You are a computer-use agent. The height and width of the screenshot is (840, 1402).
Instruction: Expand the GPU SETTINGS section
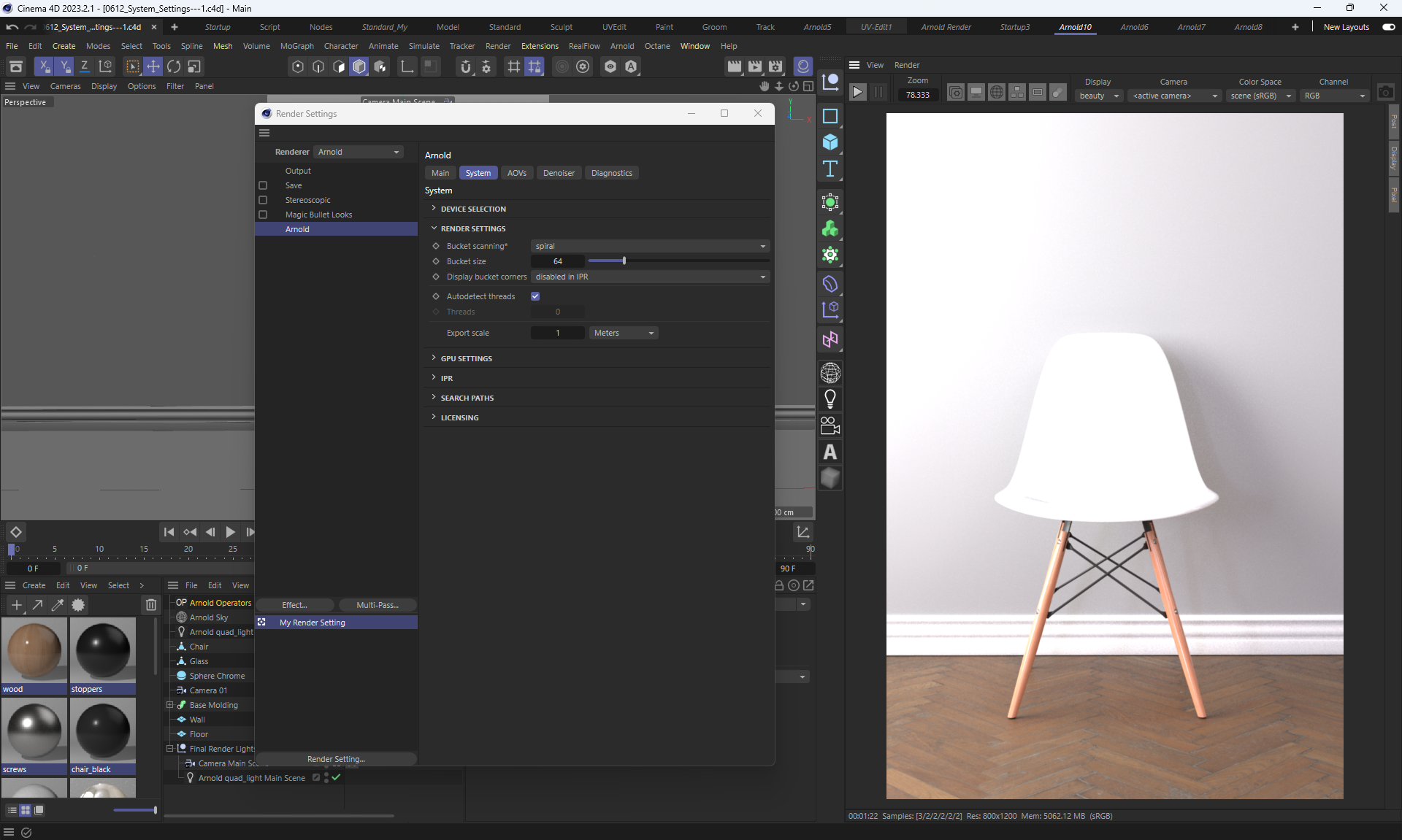466,358
